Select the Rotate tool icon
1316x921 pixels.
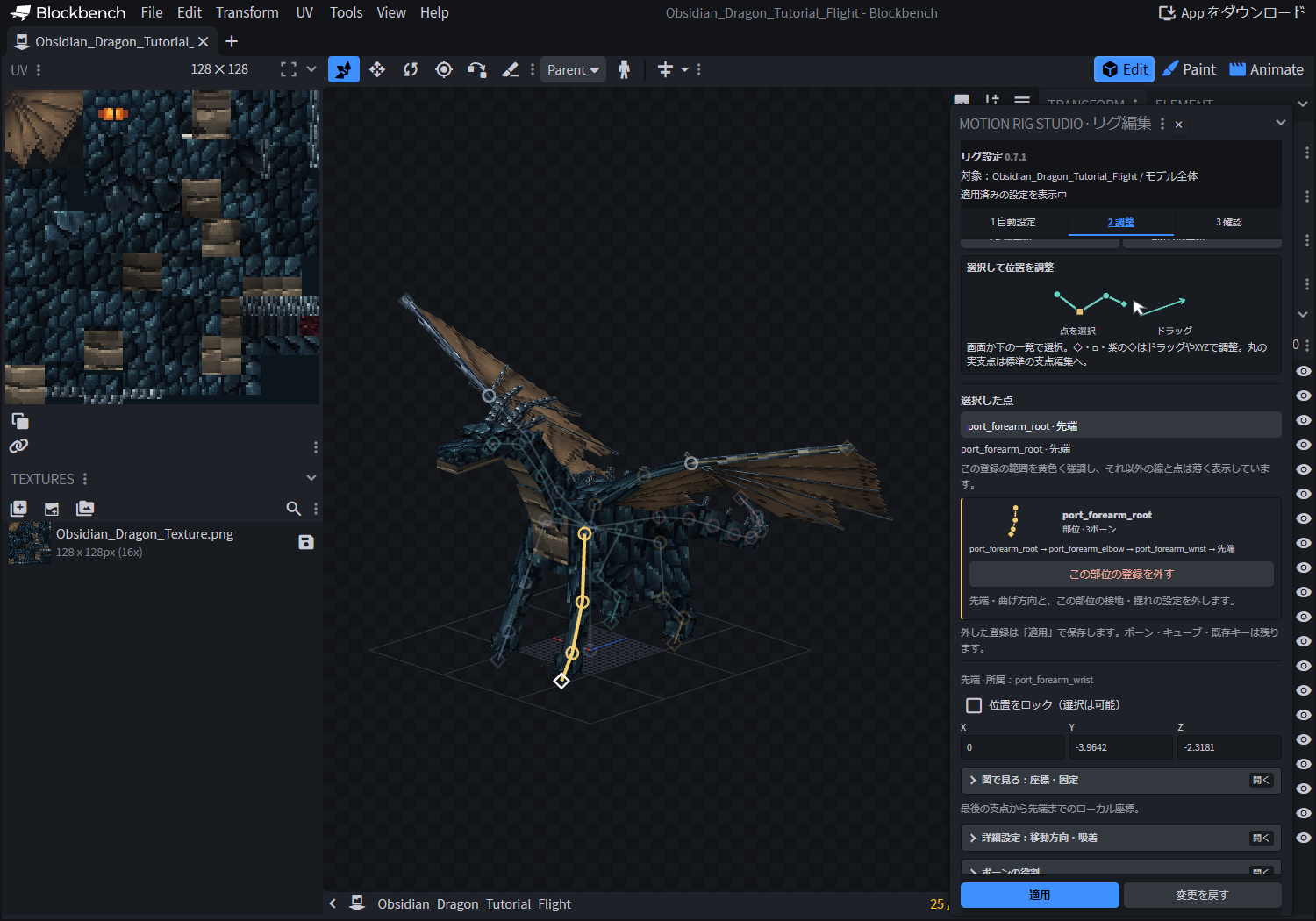click(x=411, y=69)
